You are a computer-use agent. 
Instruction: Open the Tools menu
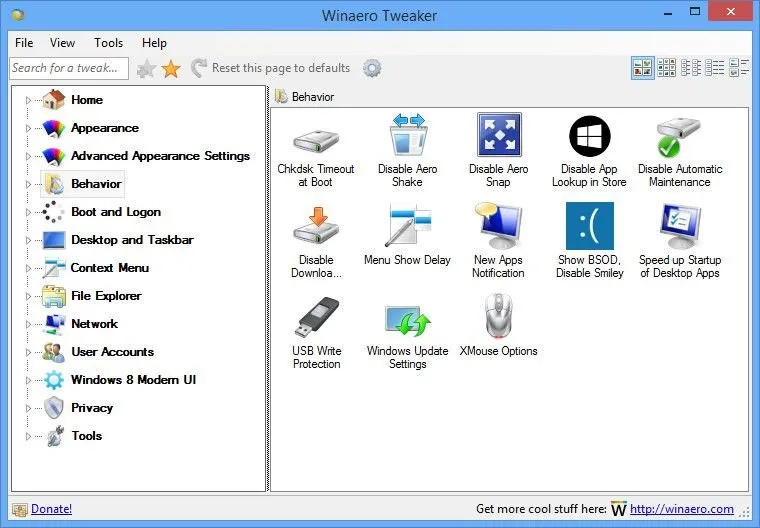tap(108, 43)
